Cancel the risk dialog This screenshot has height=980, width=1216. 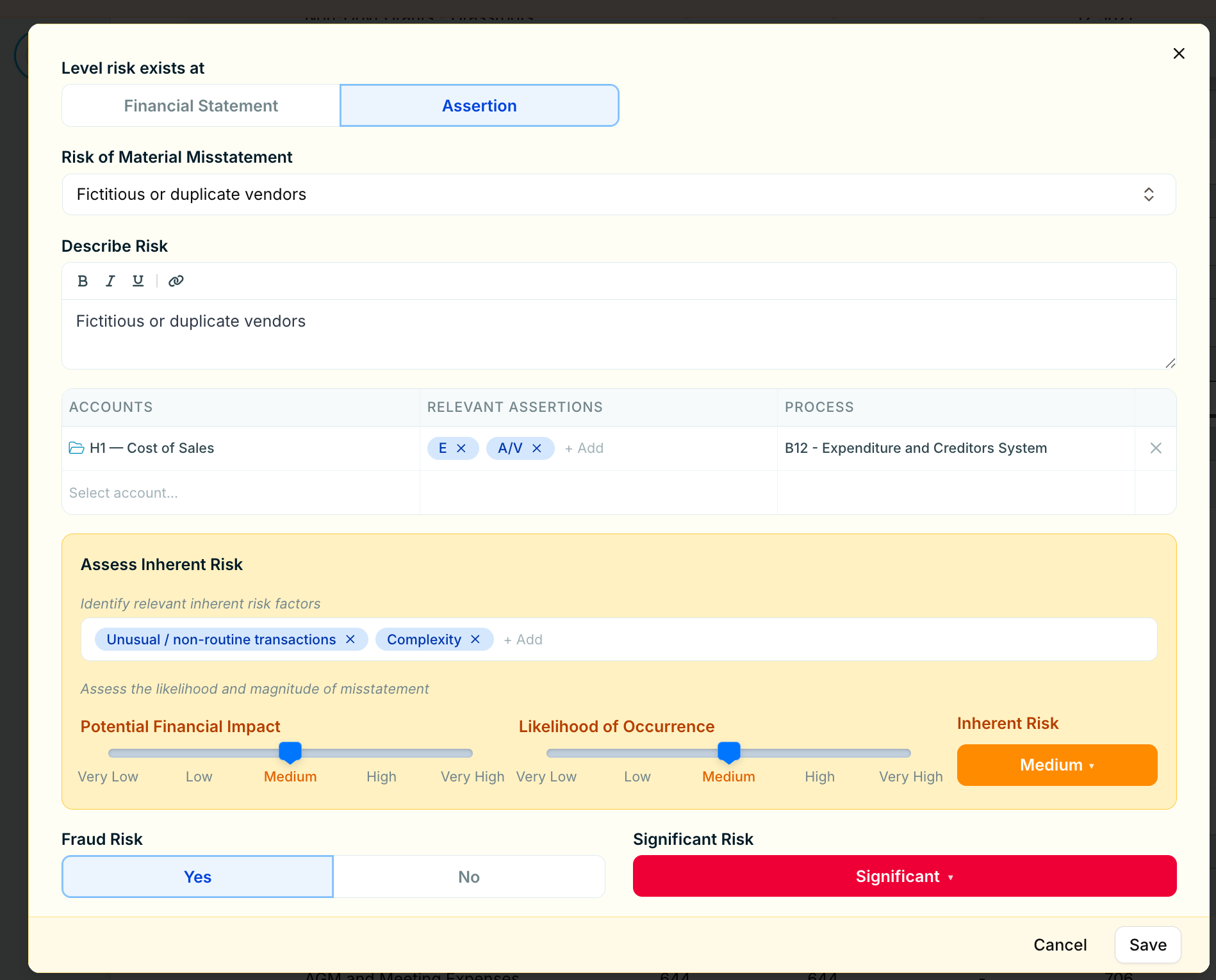tap(1060, 945)
